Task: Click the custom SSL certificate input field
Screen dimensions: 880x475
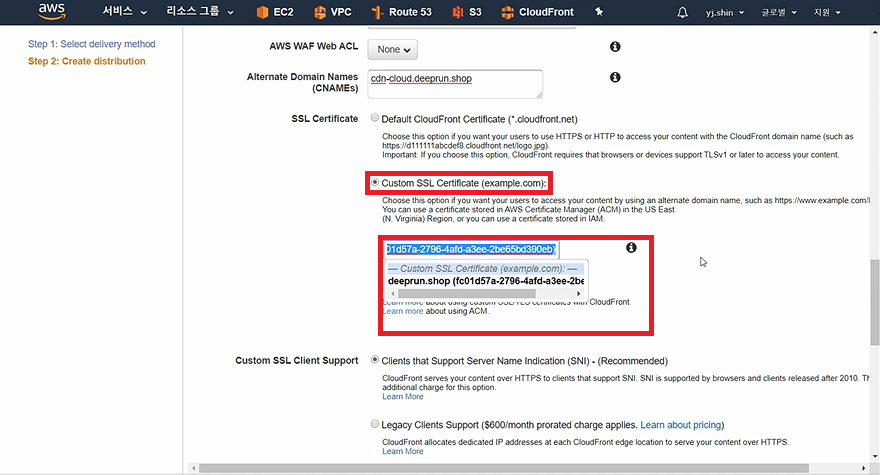Action: 471,249
